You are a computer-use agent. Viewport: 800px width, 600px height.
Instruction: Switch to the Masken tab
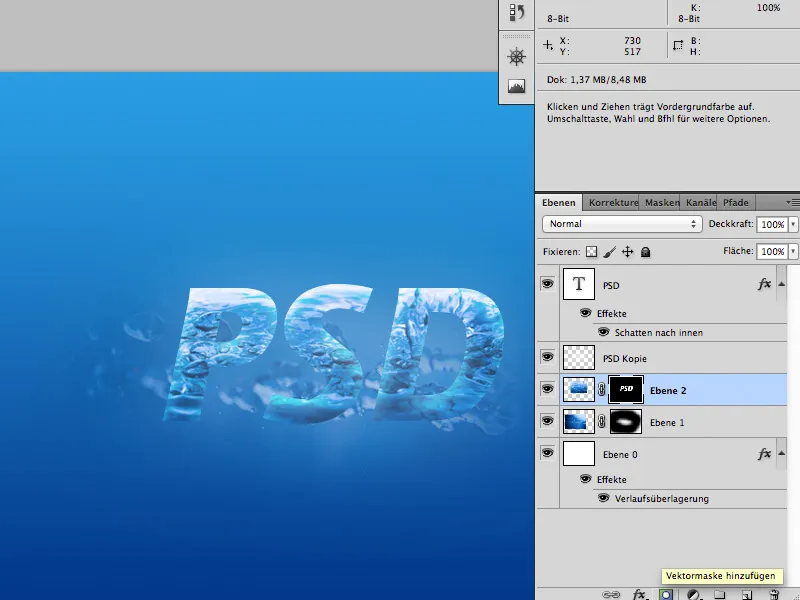click(x=661, y=203)
